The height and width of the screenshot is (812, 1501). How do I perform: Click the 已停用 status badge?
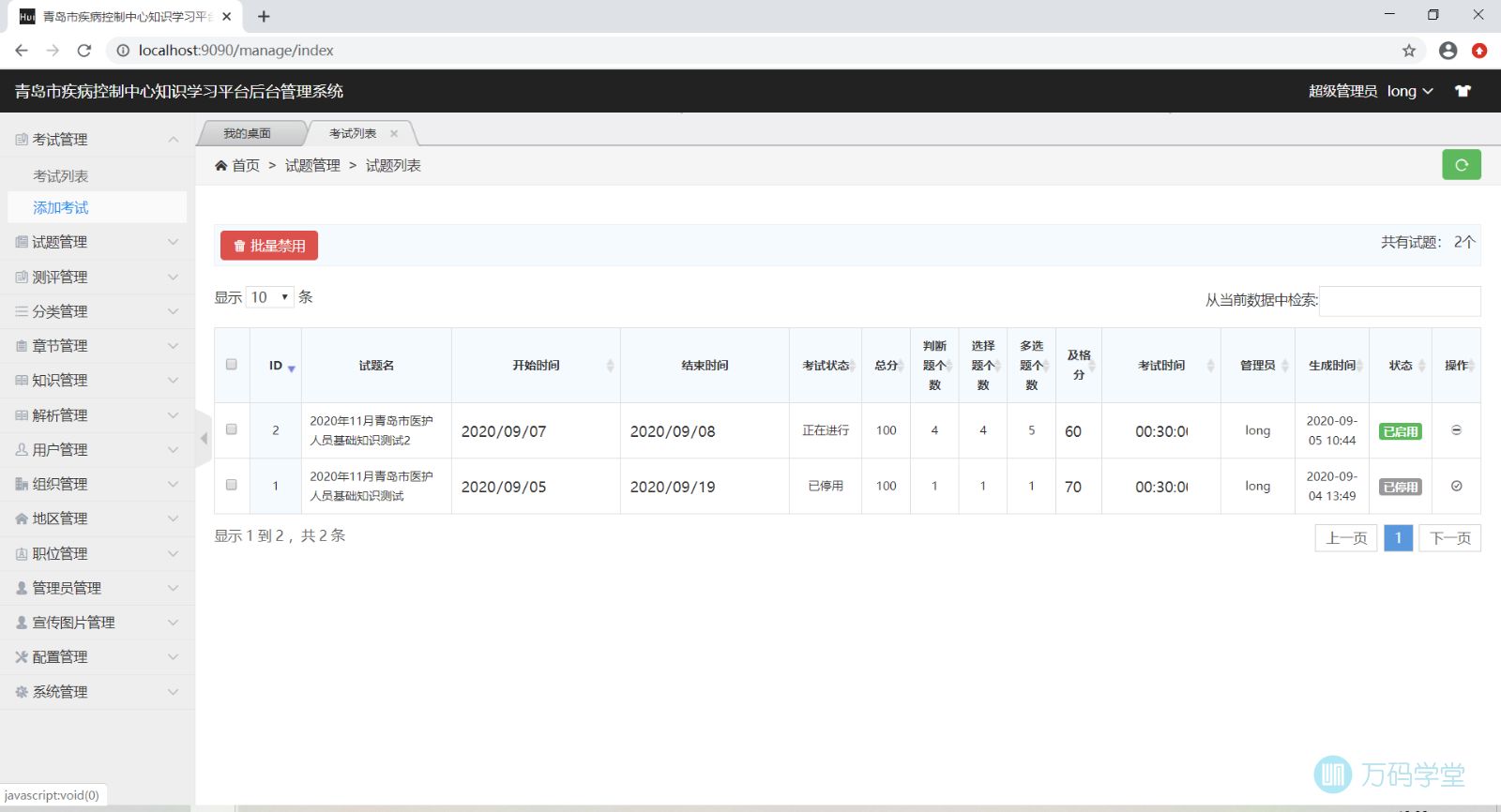click(x=1401, y=487)
